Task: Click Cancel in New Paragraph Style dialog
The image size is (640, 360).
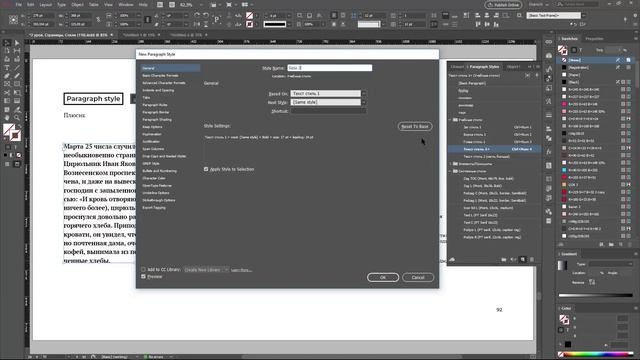Action: (418, 277)
